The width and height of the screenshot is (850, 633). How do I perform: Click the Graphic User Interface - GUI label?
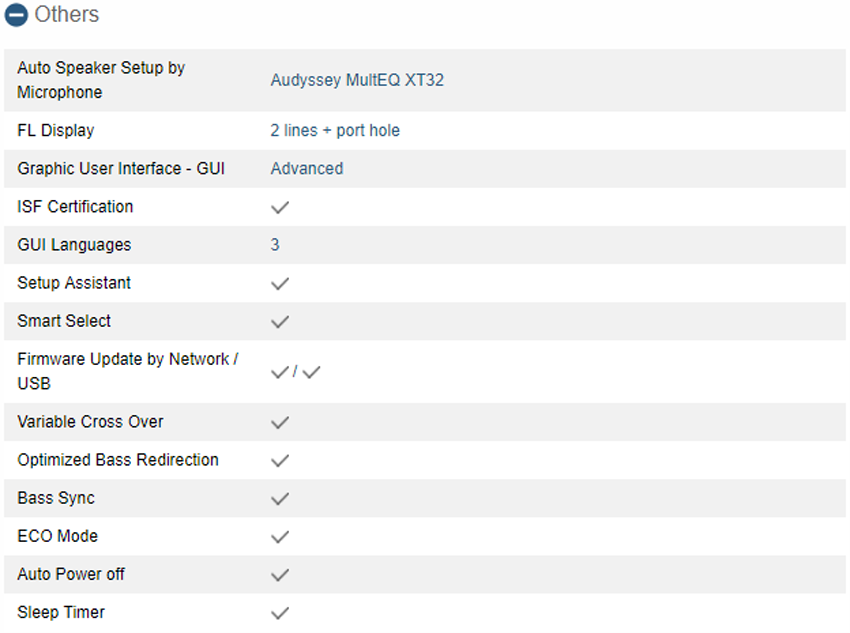(121, 169)
